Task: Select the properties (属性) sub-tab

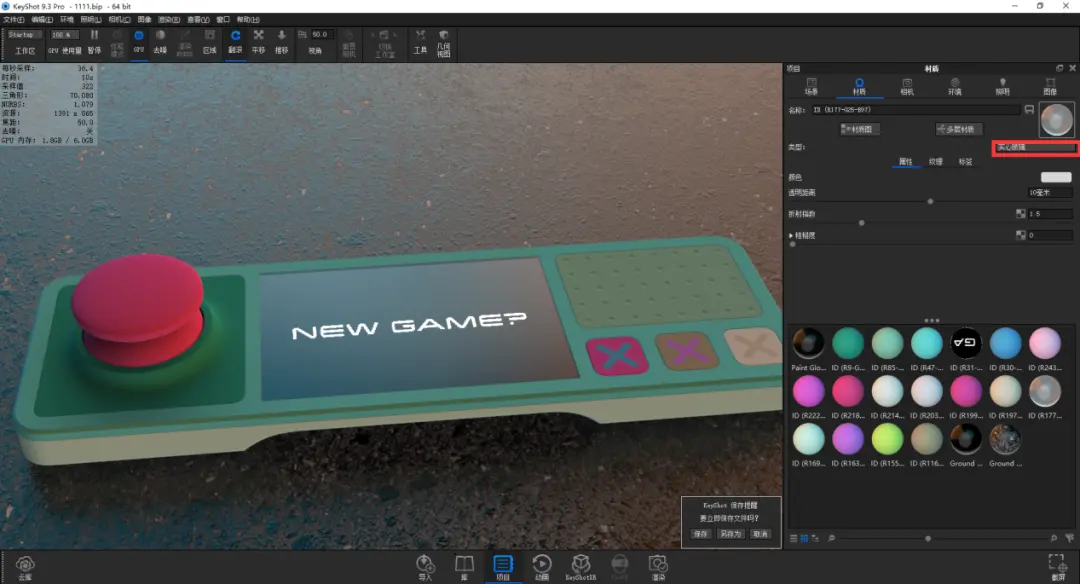Action: click(x=905, y=162)
